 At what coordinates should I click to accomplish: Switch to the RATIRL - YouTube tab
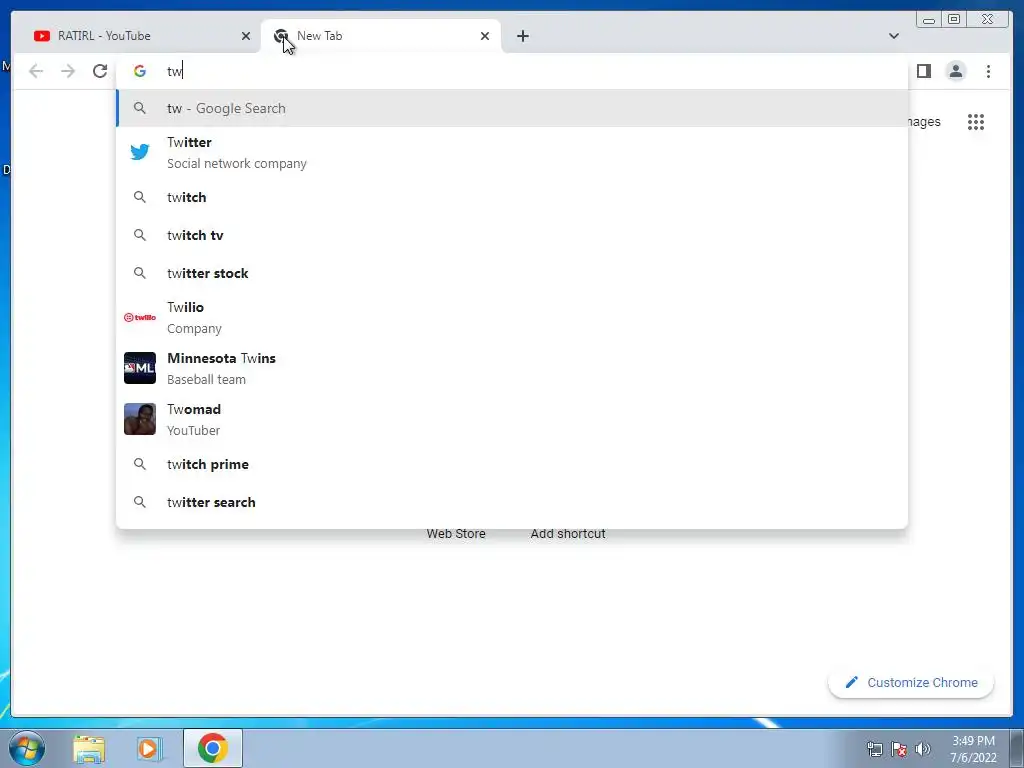137,36
